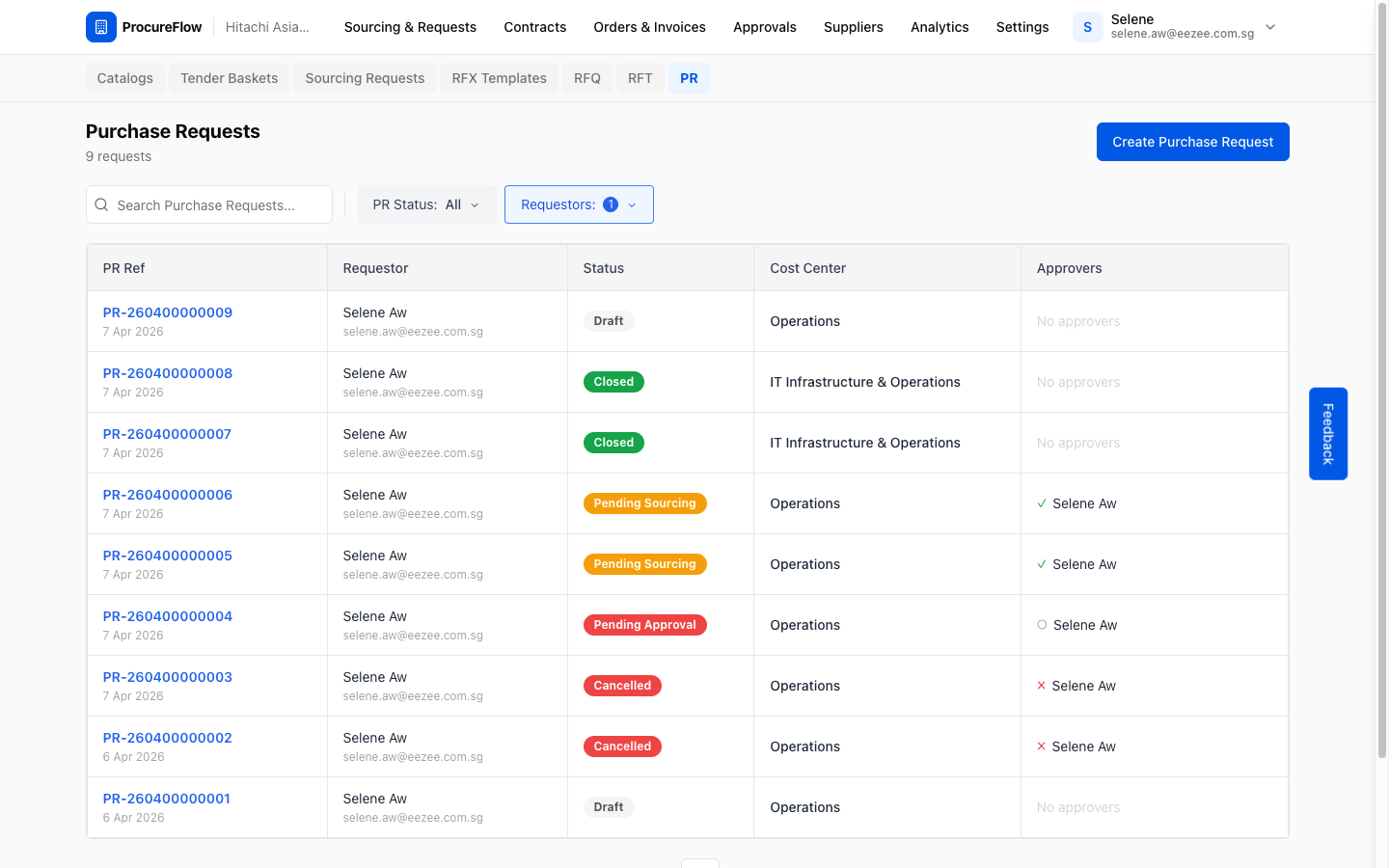The width and height of the screenshot is (1389, 868).
Task: Click the pending circle icon in PR-260400000004 row
Action: point(1042,625)
